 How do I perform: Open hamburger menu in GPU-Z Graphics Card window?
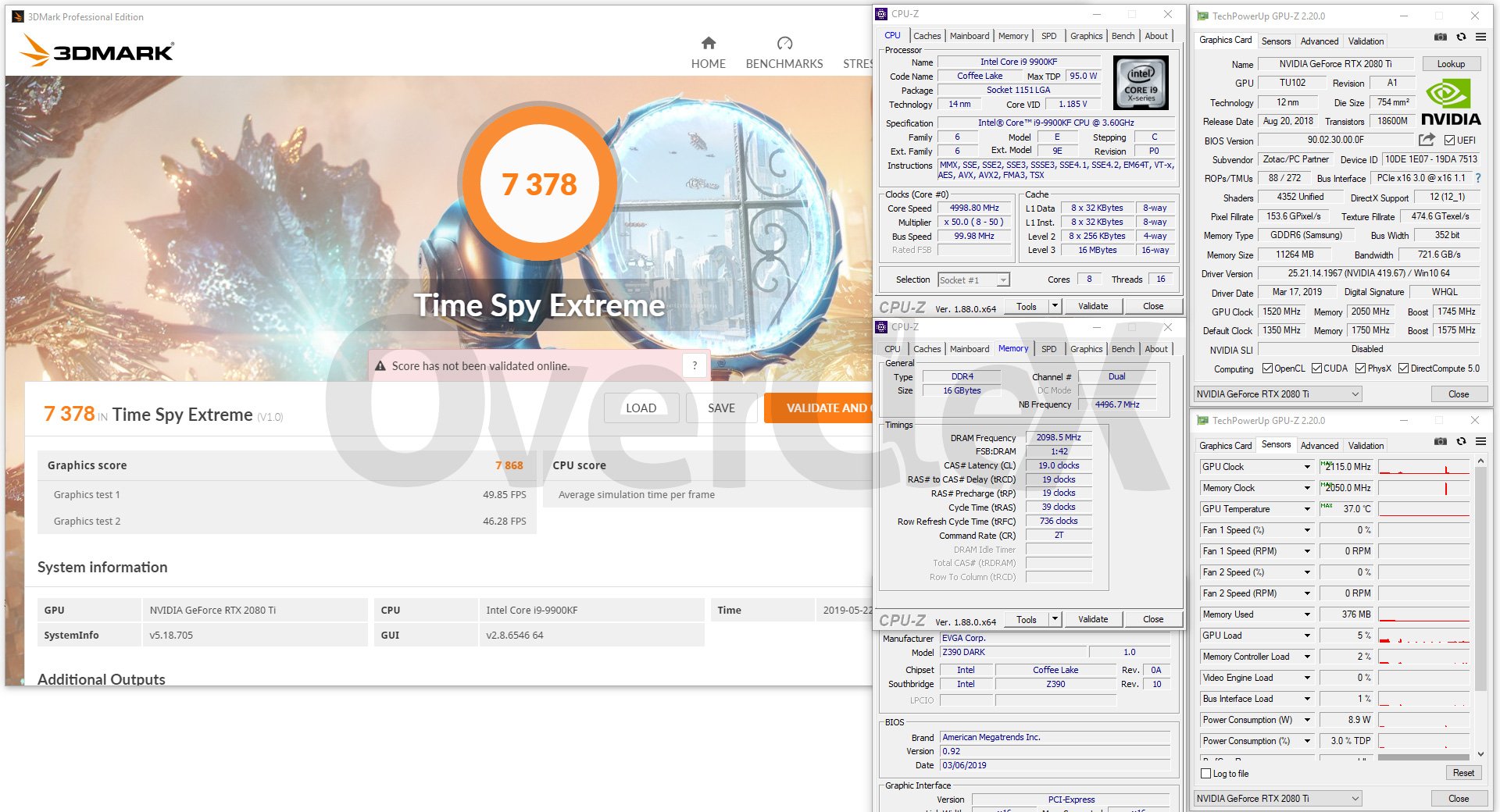pyautogui.click(x=1480, y=37)
